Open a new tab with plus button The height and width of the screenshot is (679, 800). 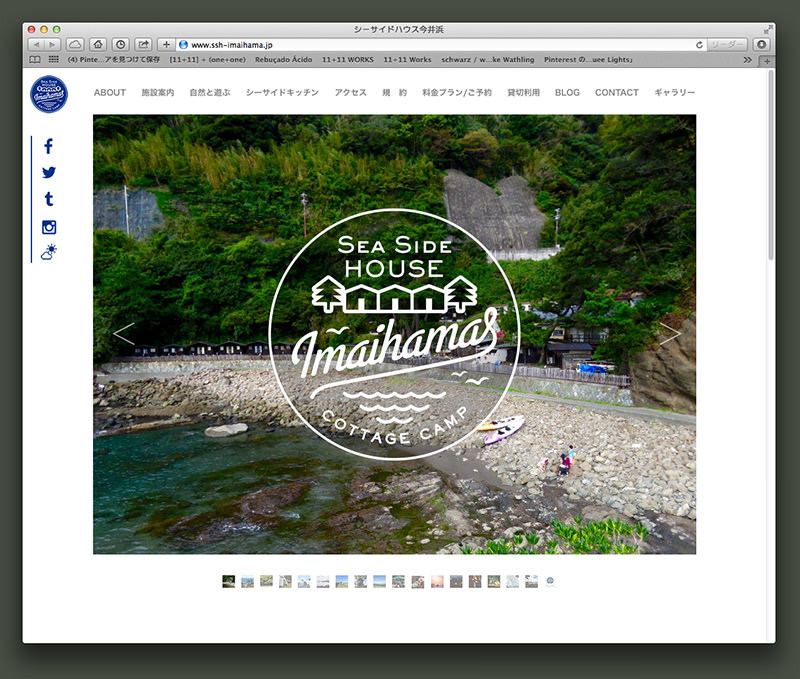click(767, 61)
